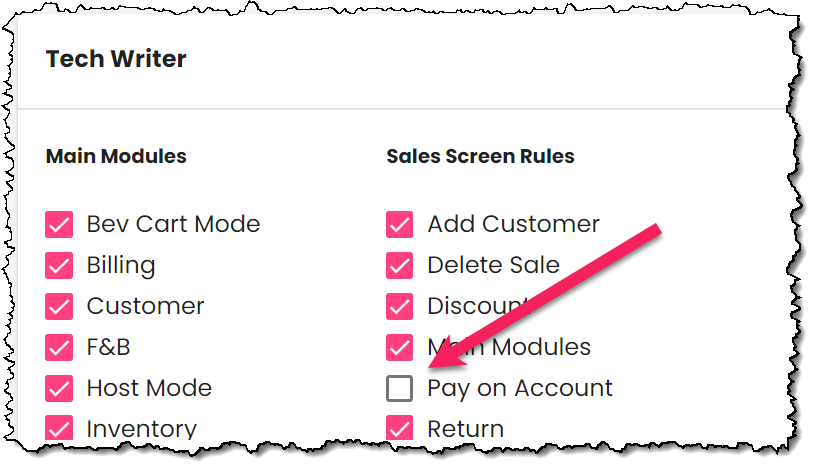Click the Add Customer label text

[x=513, y=224]
